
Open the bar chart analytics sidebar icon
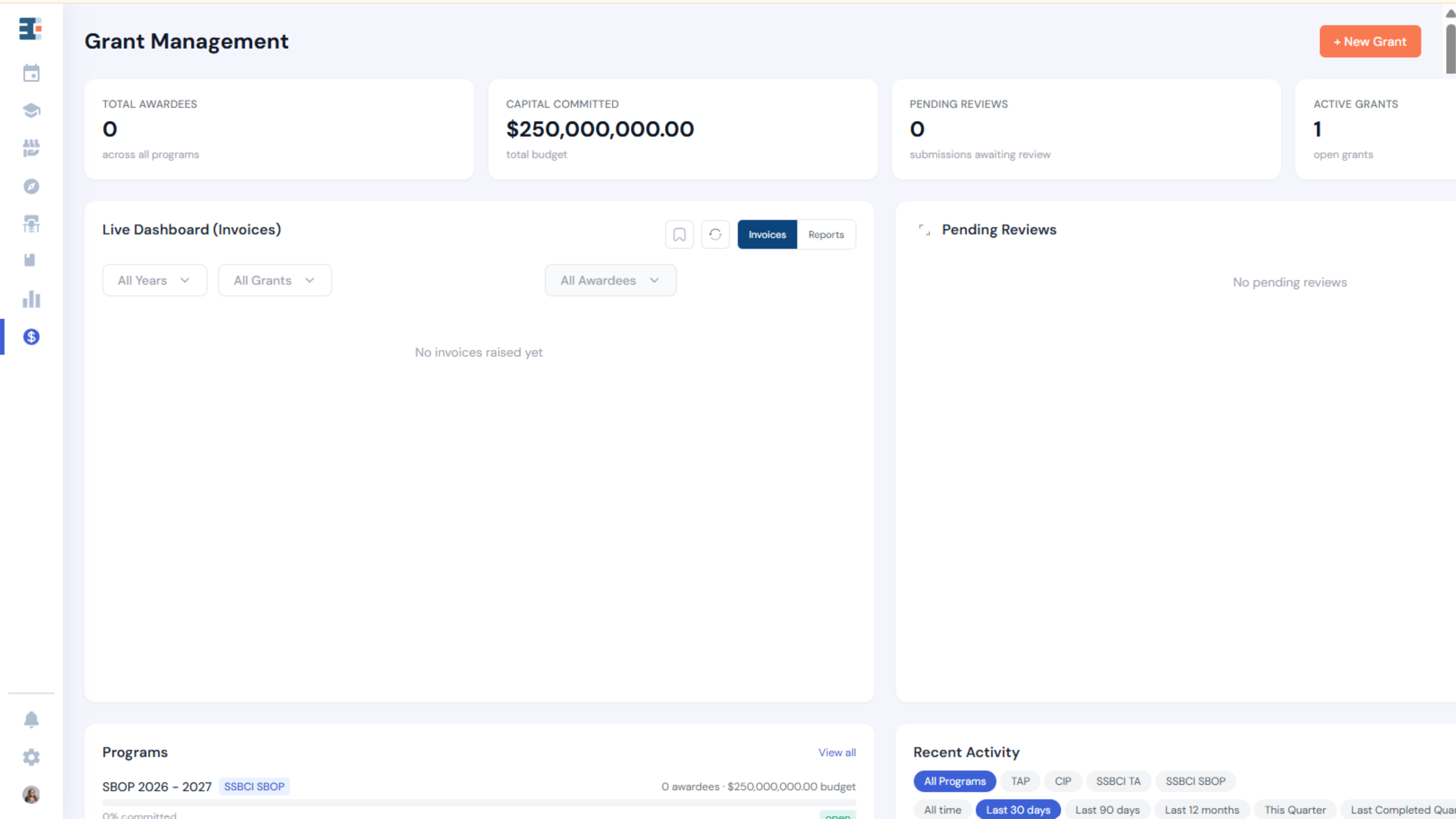point(31,299)
